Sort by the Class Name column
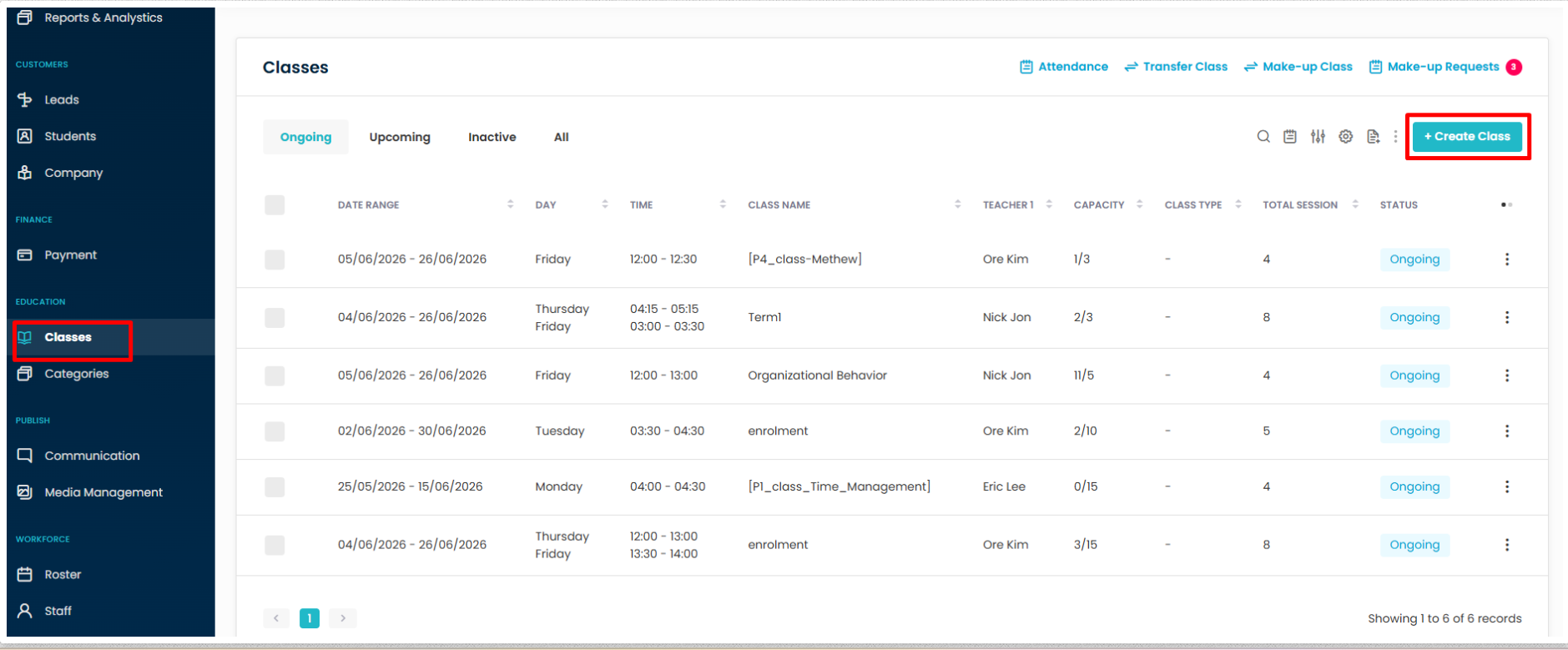The image size is (1568, 650). 958,204
